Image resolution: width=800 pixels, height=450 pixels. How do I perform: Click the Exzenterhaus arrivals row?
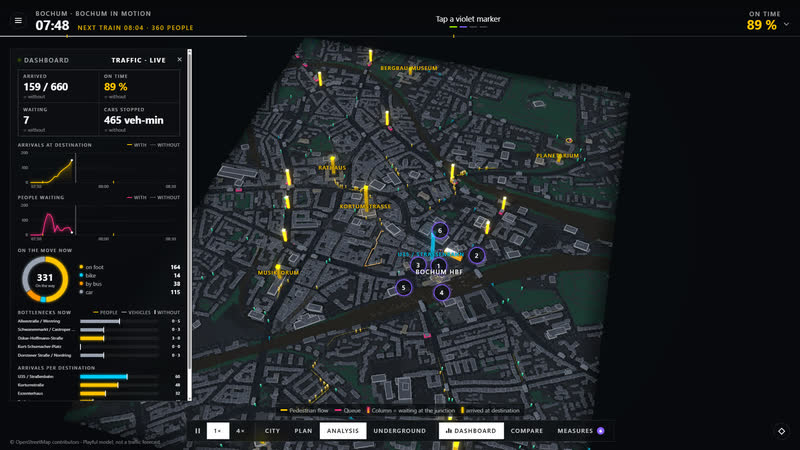click(98, 394)
